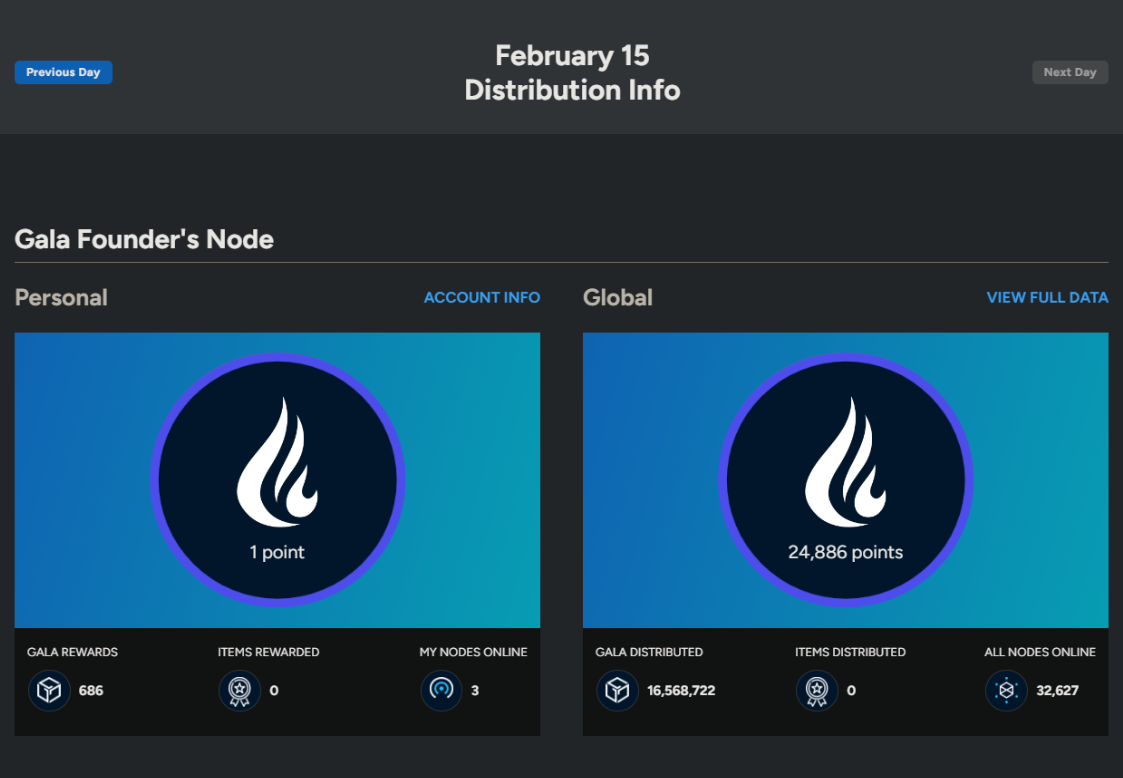Select the '1 point' text
This screenshot has height=778, width=1123.
(277, 552)
